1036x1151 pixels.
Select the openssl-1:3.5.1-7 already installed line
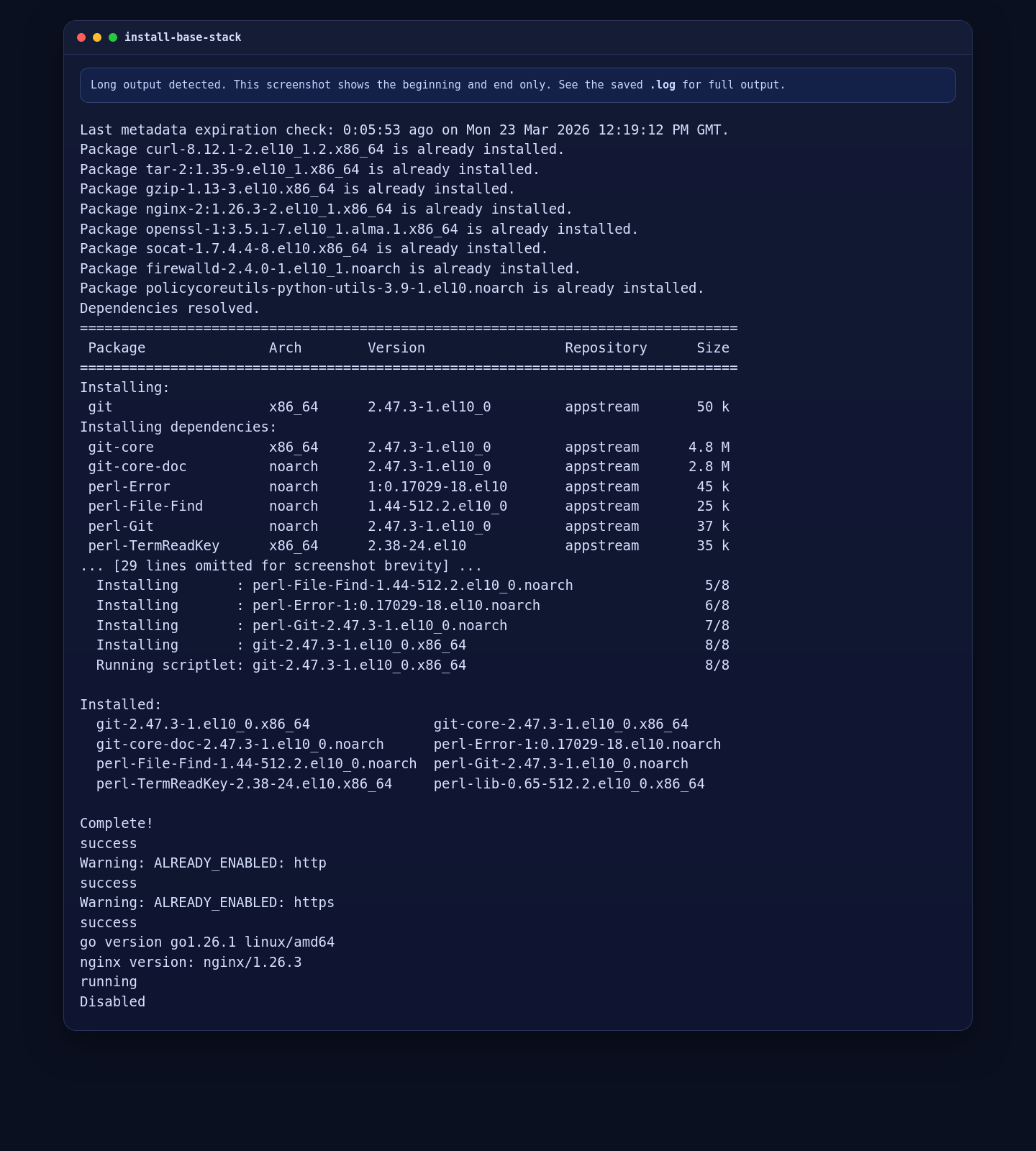359,229
